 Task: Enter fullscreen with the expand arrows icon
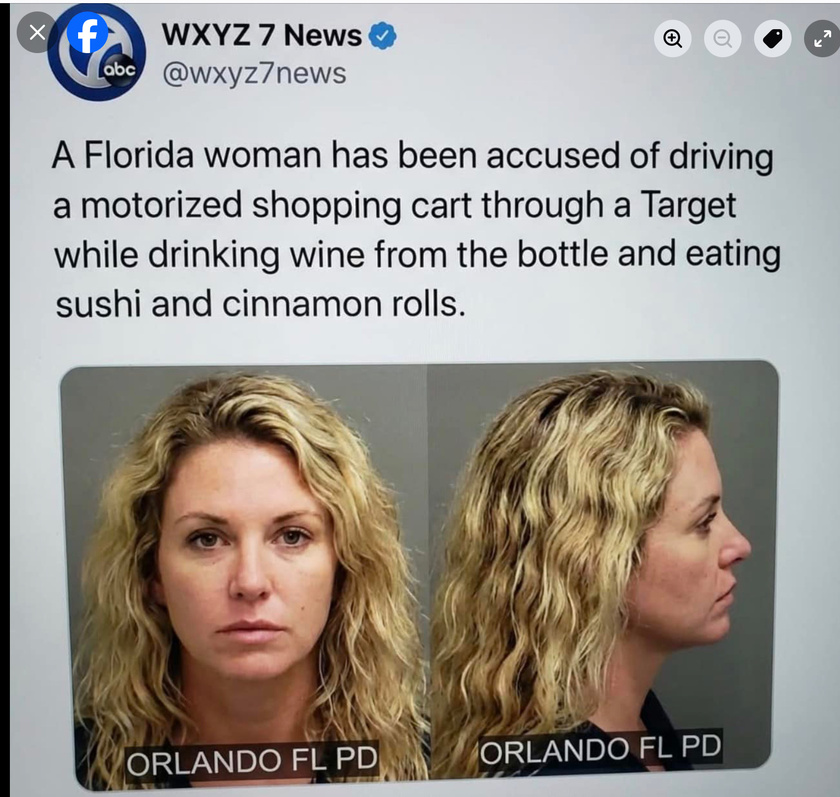point(822,39)
